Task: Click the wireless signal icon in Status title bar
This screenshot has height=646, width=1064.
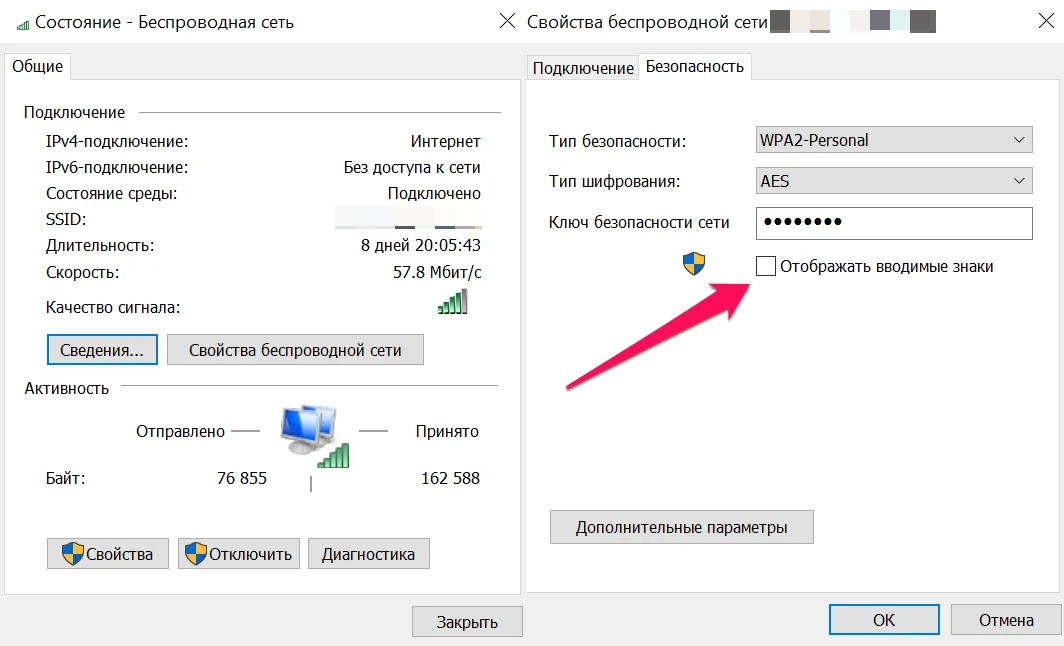Action: (x=22, y=24)
